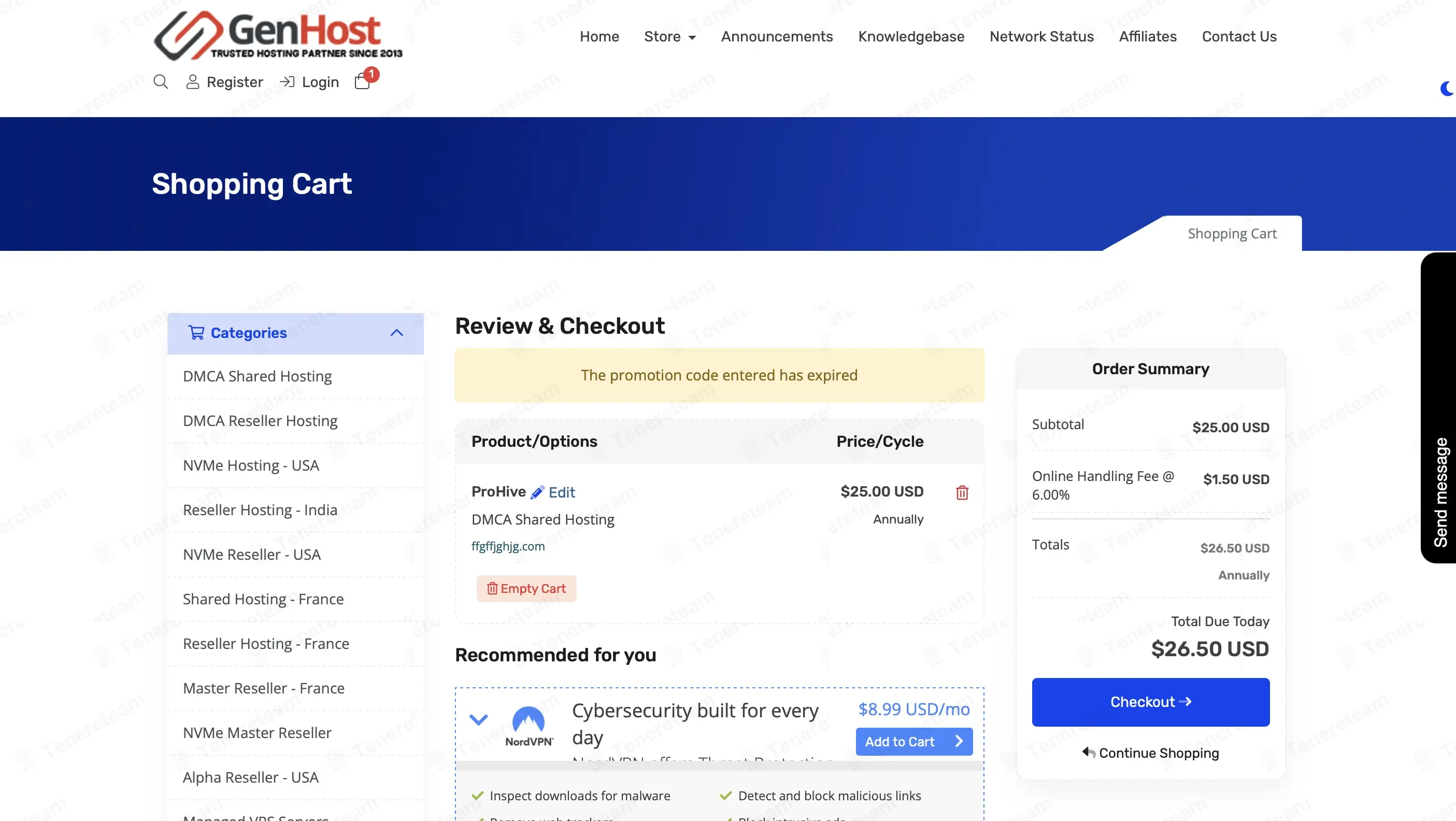Screen dimensions: 1456x821
Task: Expand the NordVPN recommendation chevron
Action: [x=478, y=719]
